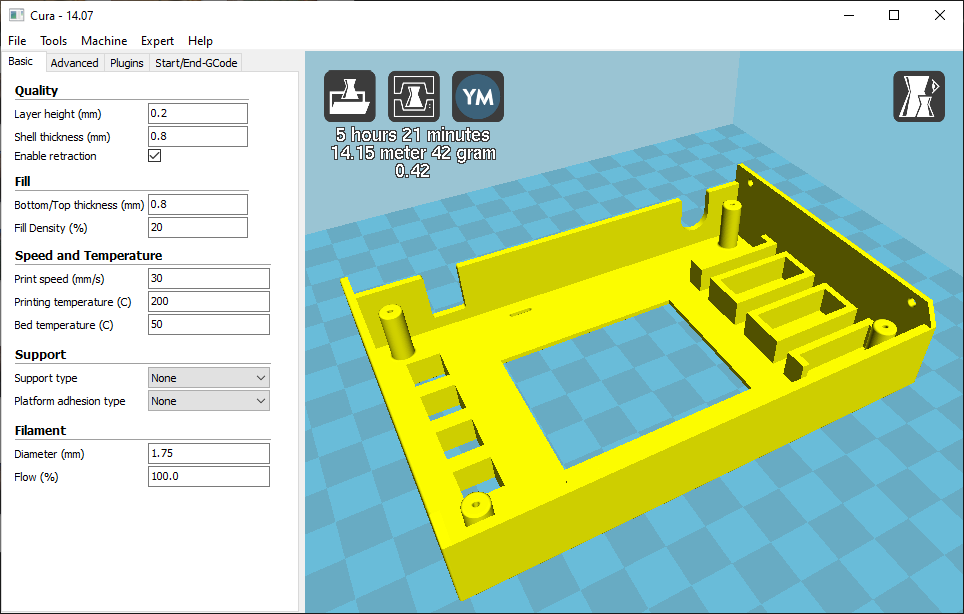Image resolution: width=964 pixels, height=614 pixels.
Task: Open the Help menu
Action: (x=200, y=41)
